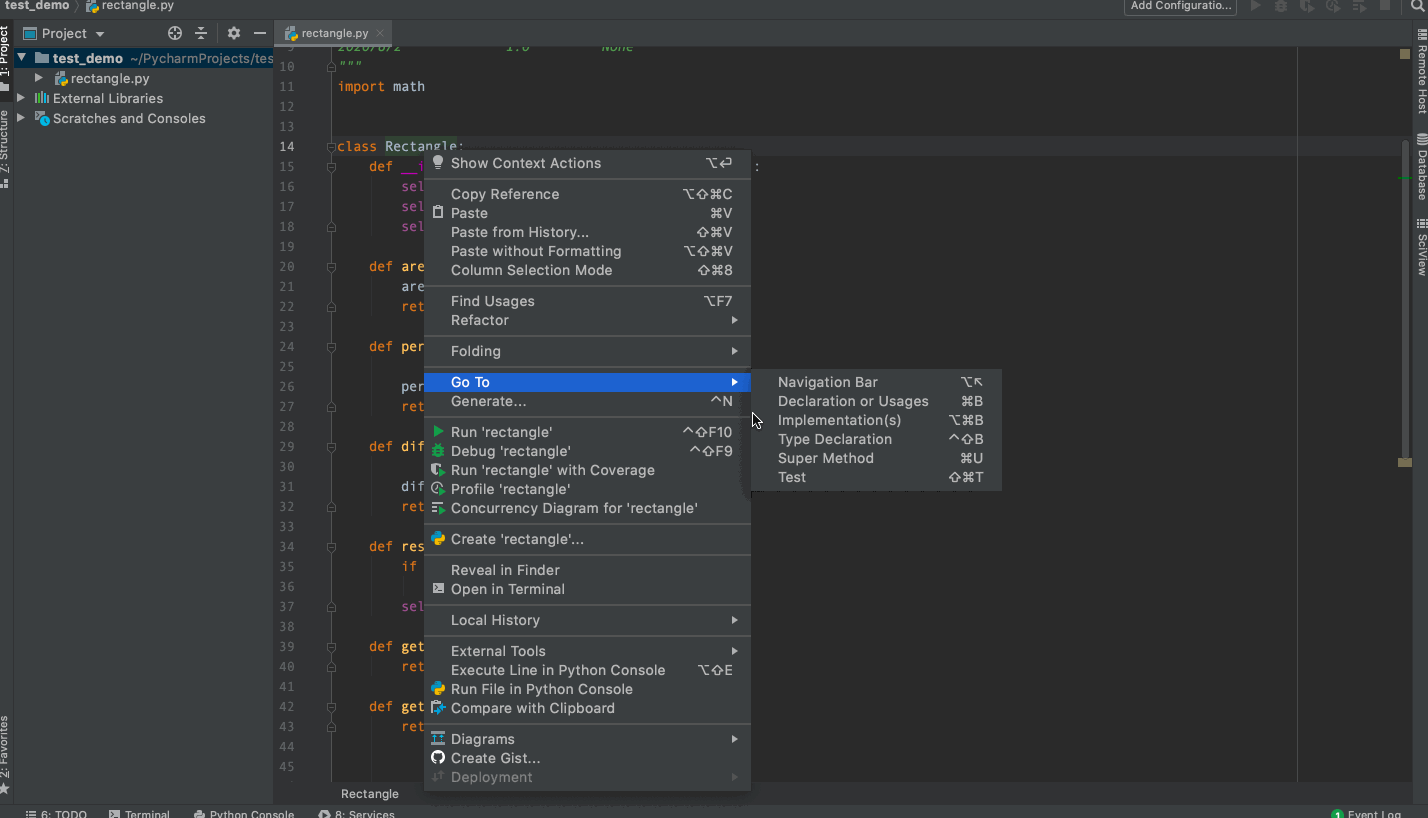The width and height of the screenshot is (1428, 818).
Task: Click the green Run 'rectangle' icon
Action: point(438,432)
